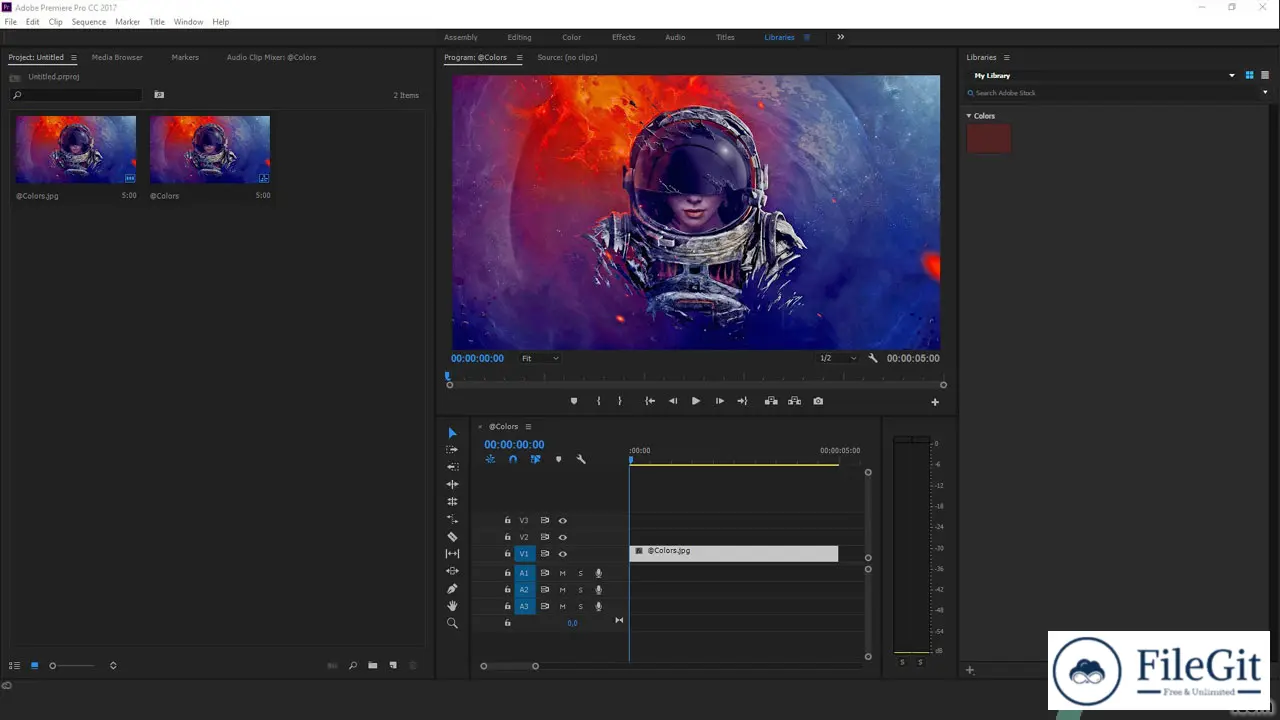This screenshot has height=720, width=1280.
Task: Select the Zoom magnifier tool
Action: 452,623
